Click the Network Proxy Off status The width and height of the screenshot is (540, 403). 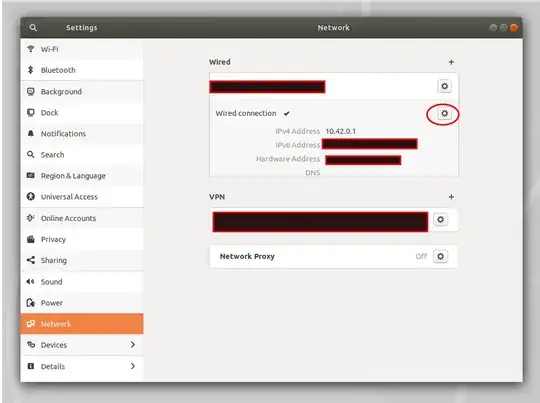421,256
